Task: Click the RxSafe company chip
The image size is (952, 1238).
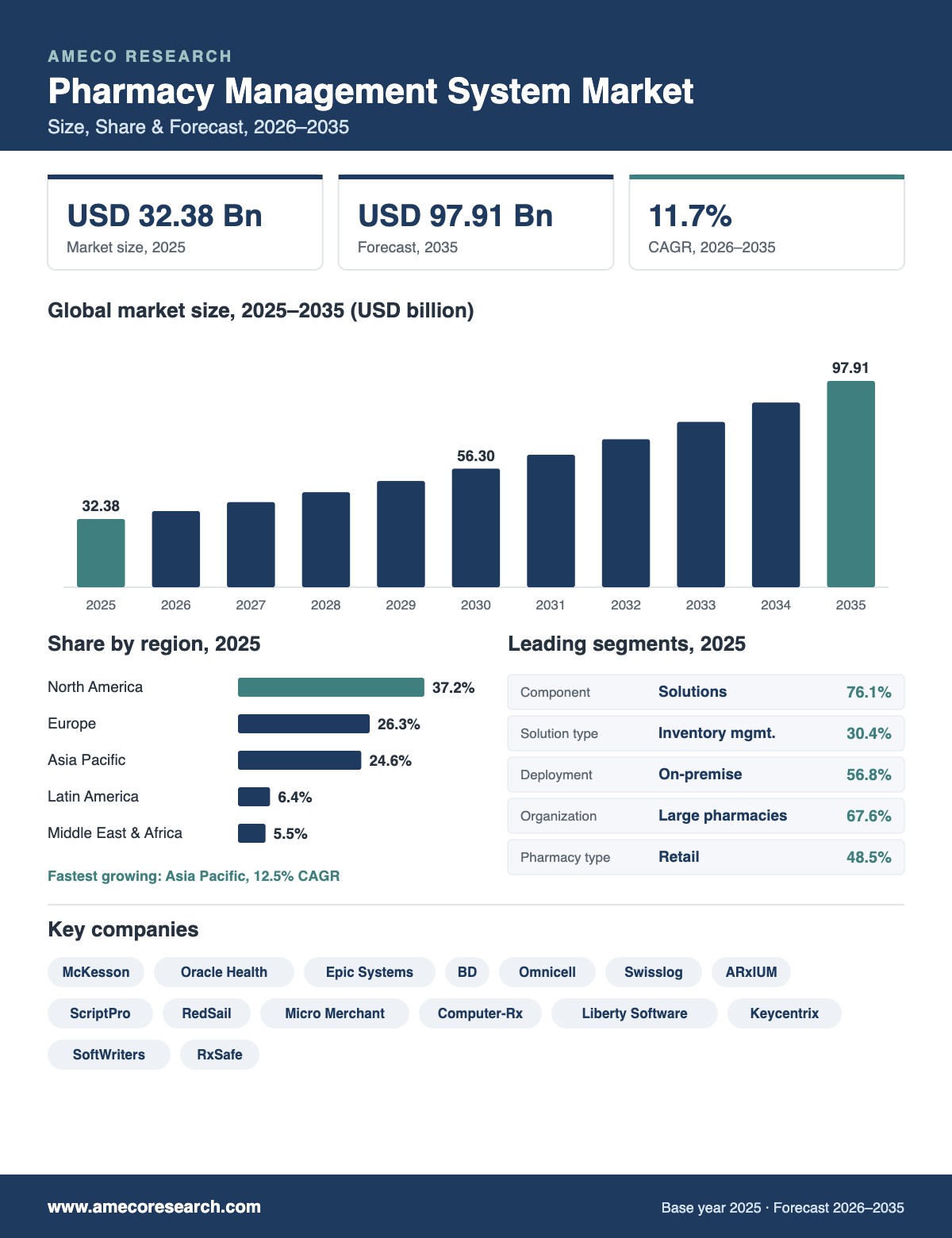Action: coord(220,1055)
